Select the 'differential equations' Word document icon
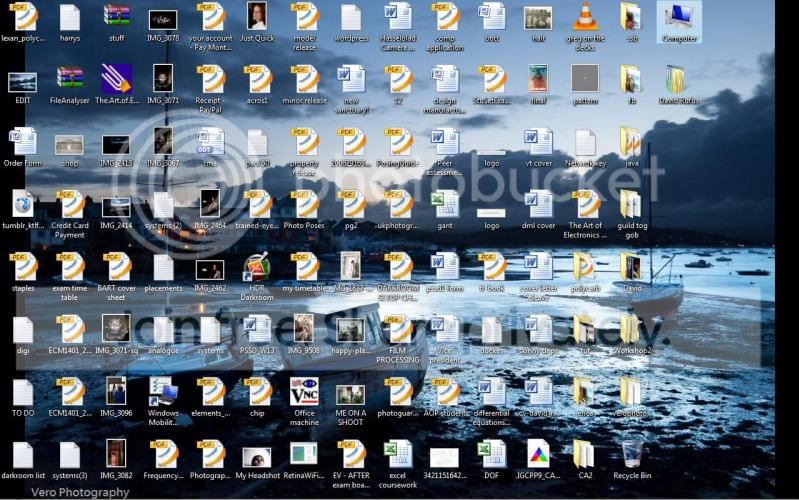The height and width of the screenshot is (500, 799). pos(492,392)
